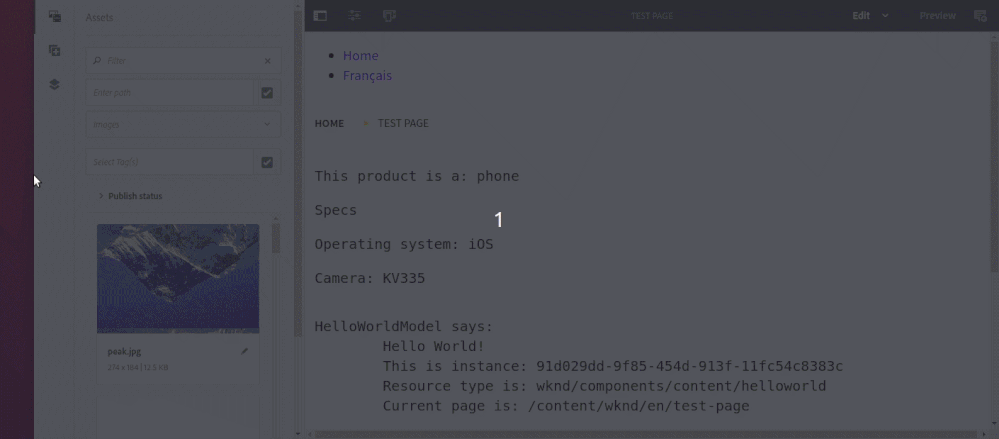Toggle the checkbox beside Enter path

pyautogui.click(x=267, y=93)
